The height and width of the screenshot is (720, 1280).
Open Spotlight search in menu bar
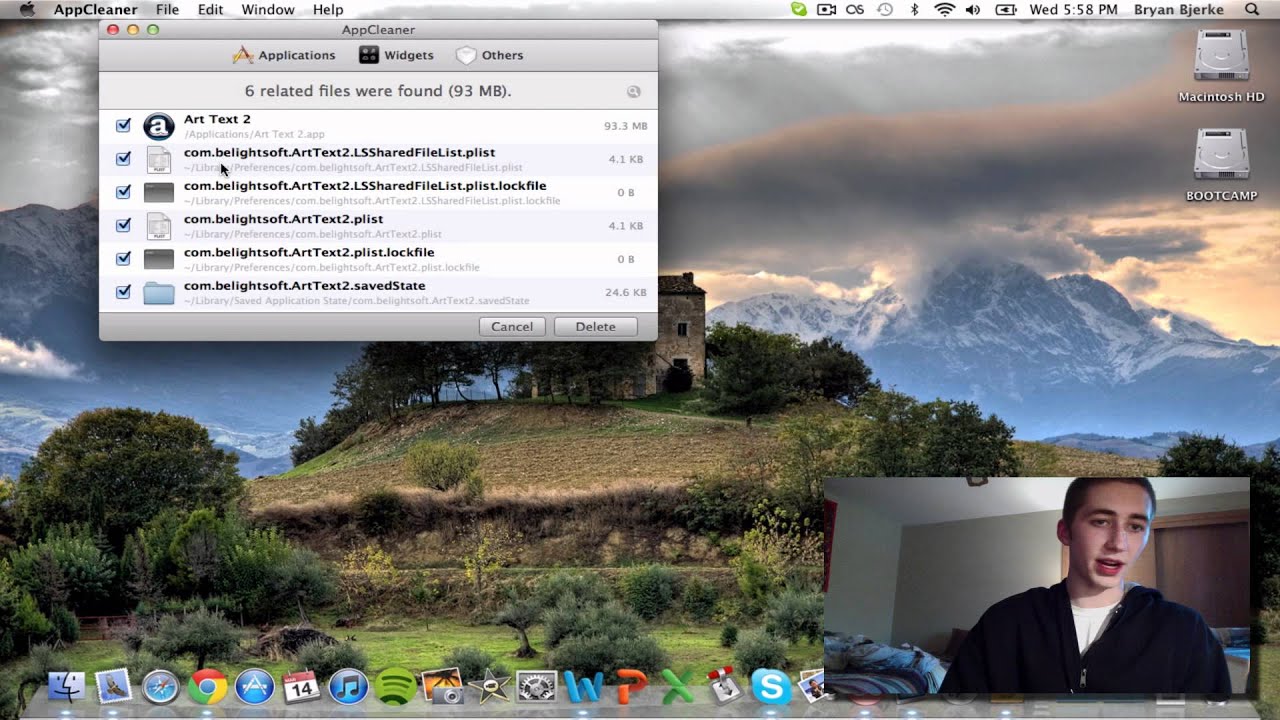[x=1252, y=9]
